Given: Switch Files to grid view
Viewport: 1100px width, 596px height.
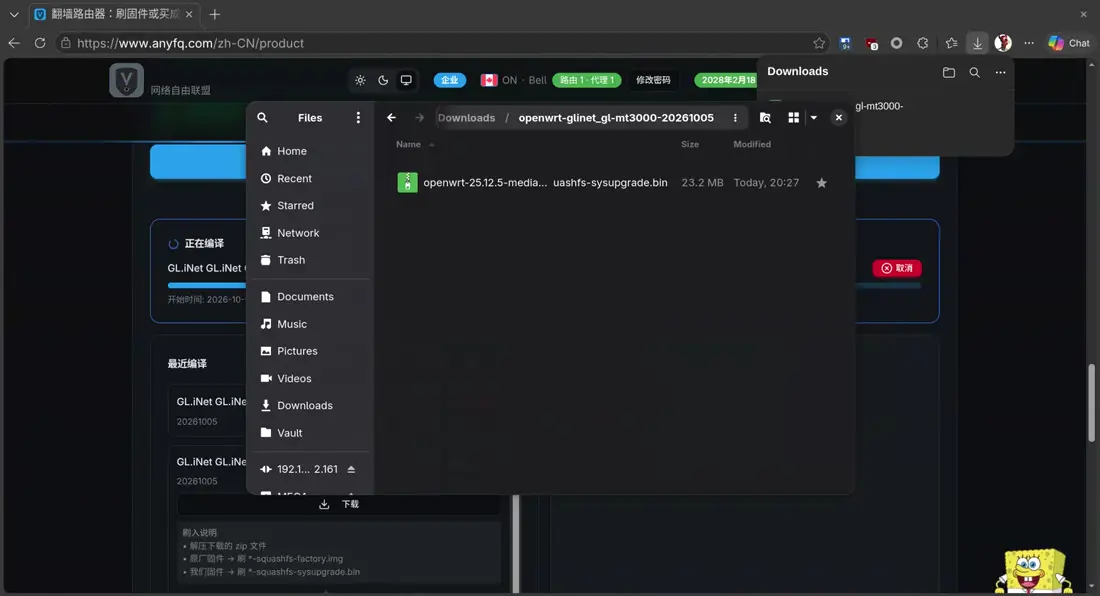Looking at the screenshot, I should pyautogui.click(x=793, y=118).
